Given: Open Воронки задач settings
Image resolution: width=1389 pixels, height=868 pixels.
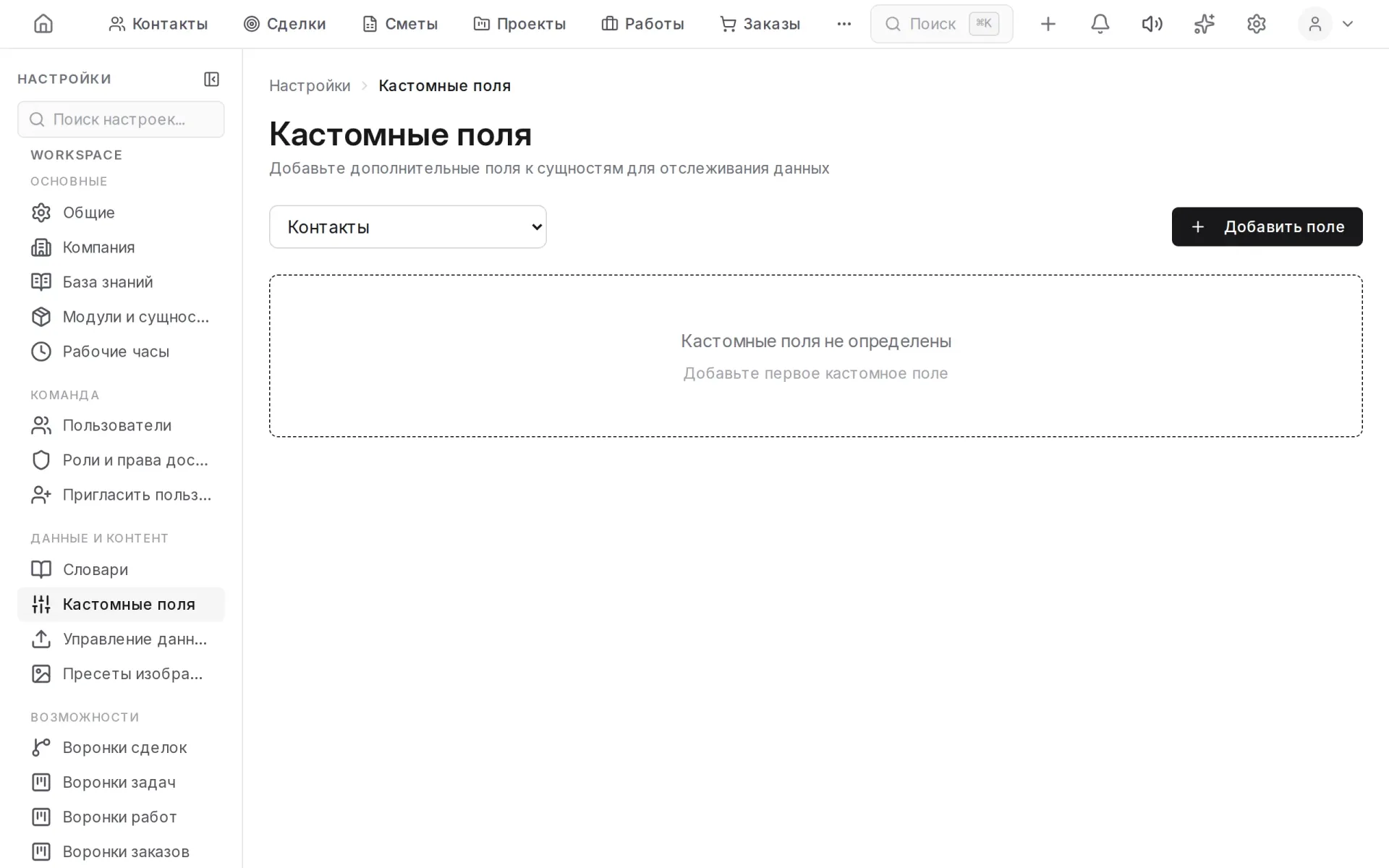Looking at the screenshot, I should pos(121,782).
